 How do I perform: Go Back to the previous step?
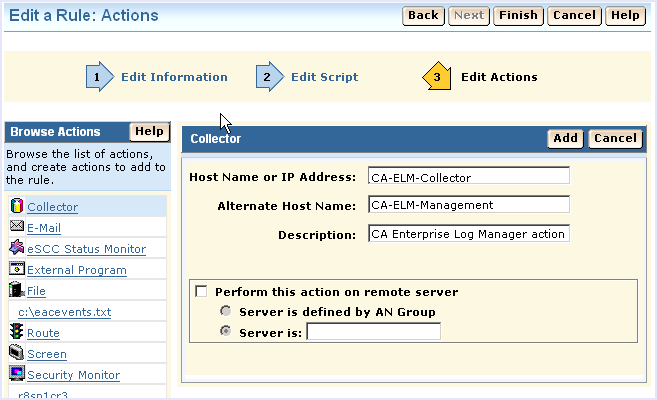click(x=423, y=16)
